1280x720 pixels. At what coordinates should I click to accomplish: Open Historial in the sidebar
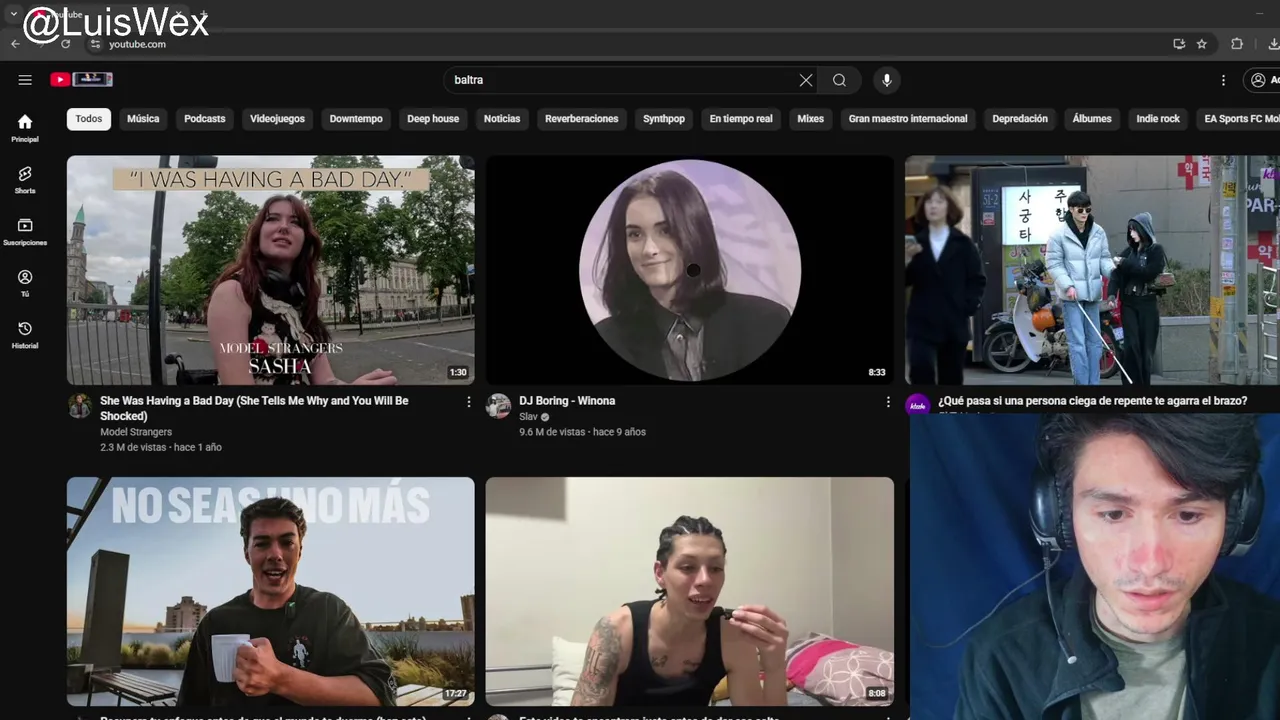(x=25, y=335)
